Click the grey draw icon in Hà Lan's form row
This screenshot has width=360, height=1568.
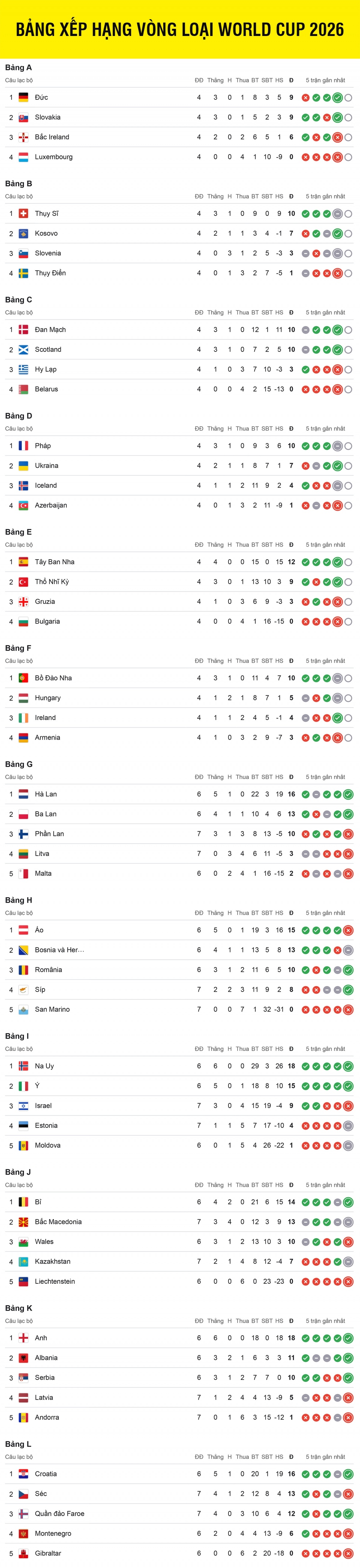(x=306, y=794)
